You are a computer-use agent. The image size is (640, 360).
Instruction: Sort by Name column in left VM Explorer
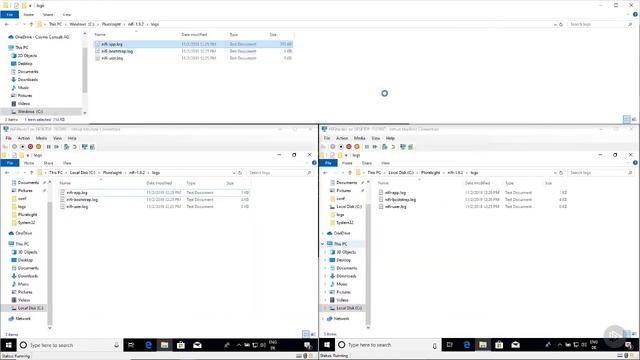65,183
